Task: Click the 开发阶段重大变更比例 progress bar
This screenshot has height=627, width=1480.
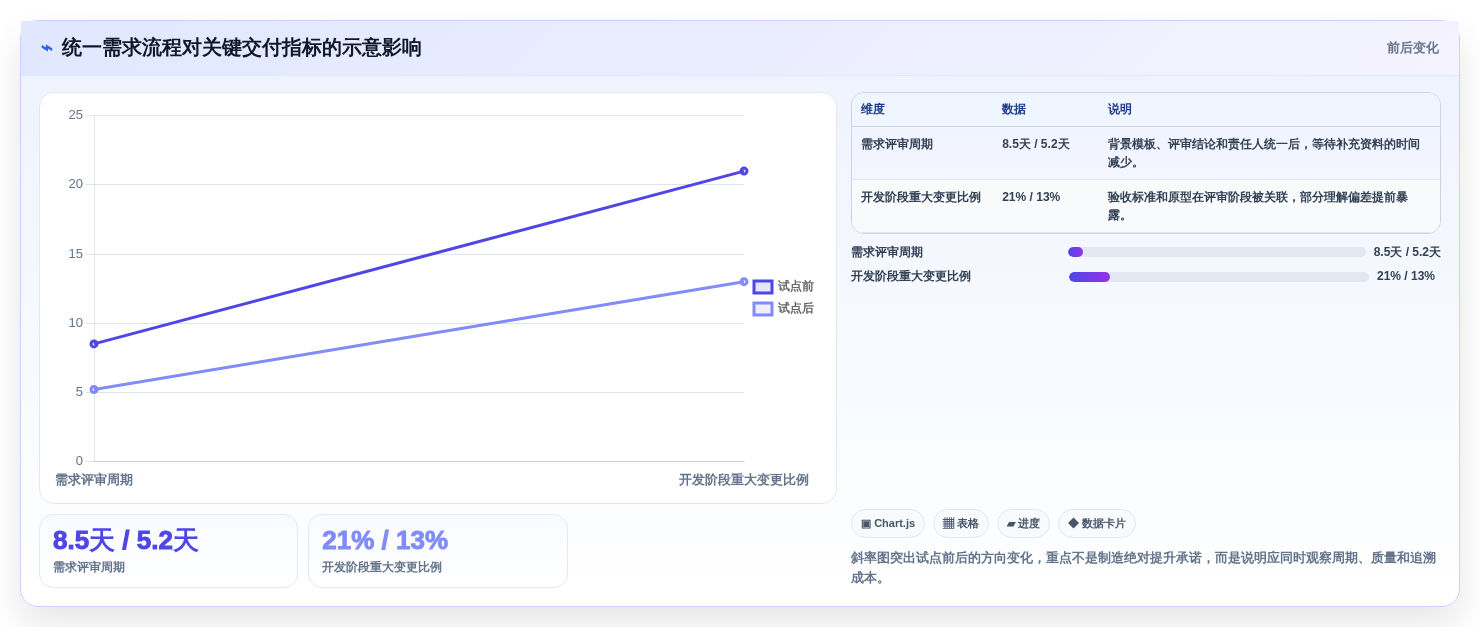Action: click(1218, 277)
